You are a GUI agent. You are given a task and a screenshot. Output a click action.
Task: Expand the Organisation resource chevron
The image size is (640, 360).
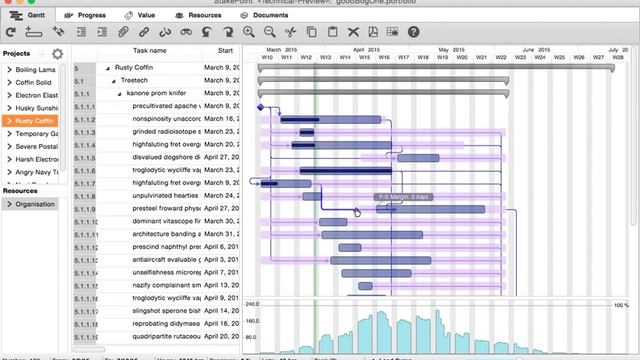click(9, 204)
